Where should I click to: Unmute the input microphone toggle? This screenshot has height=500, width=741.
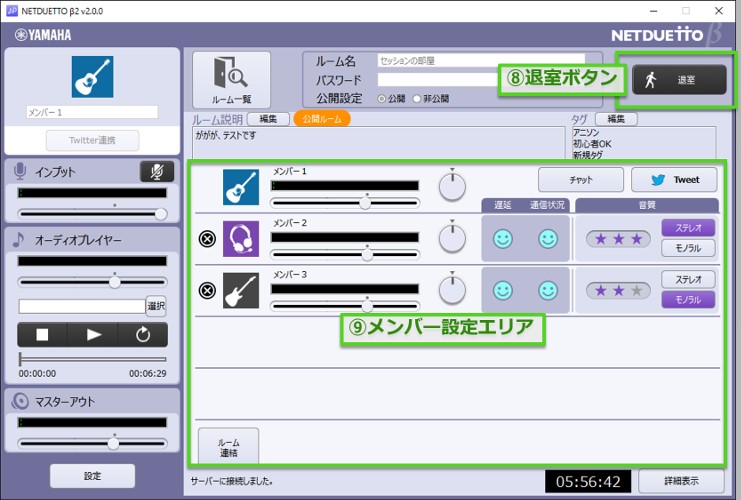coord(157,172)
